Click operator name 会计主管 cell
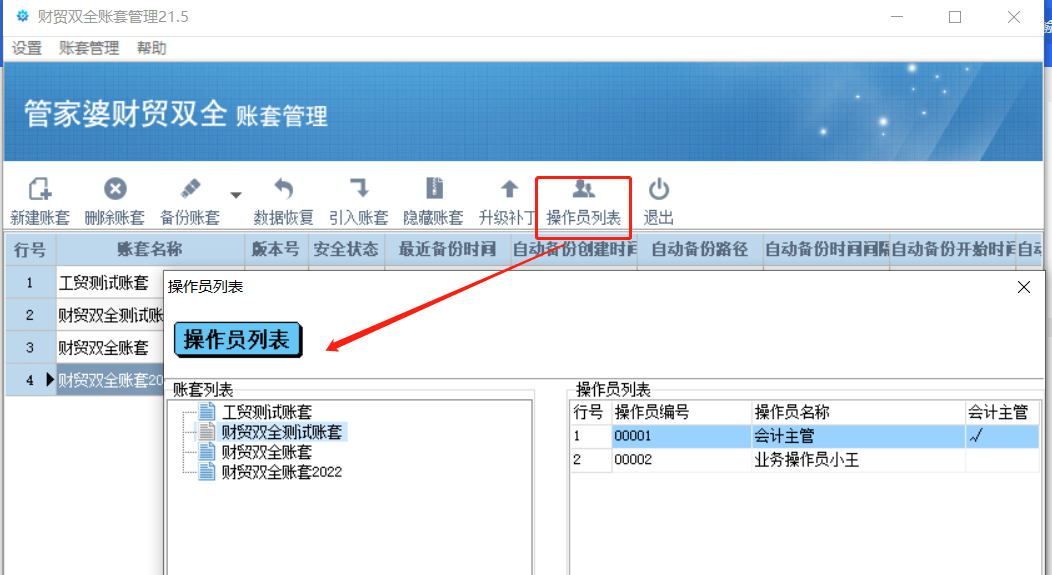 coord(858,436)
